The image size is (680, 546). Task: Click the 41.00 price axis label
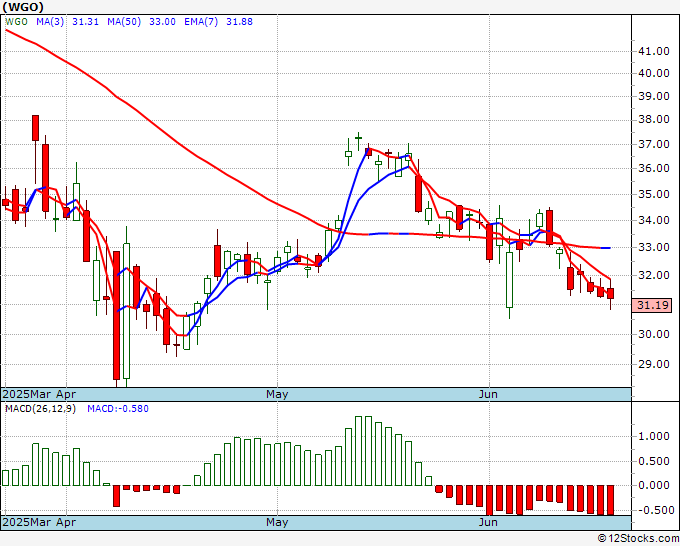[x=654, y=51]
